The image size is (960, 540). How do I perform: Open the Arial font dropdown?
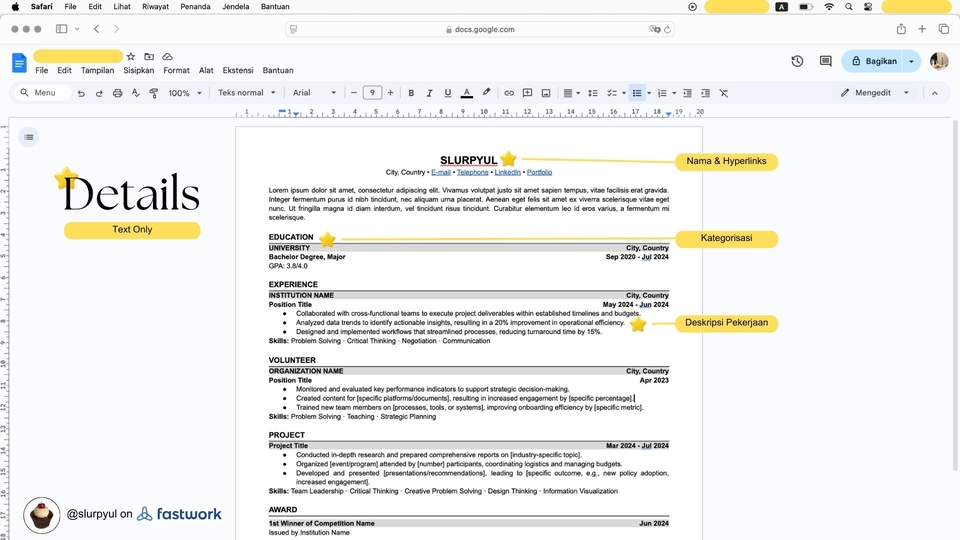pos(314,93)
